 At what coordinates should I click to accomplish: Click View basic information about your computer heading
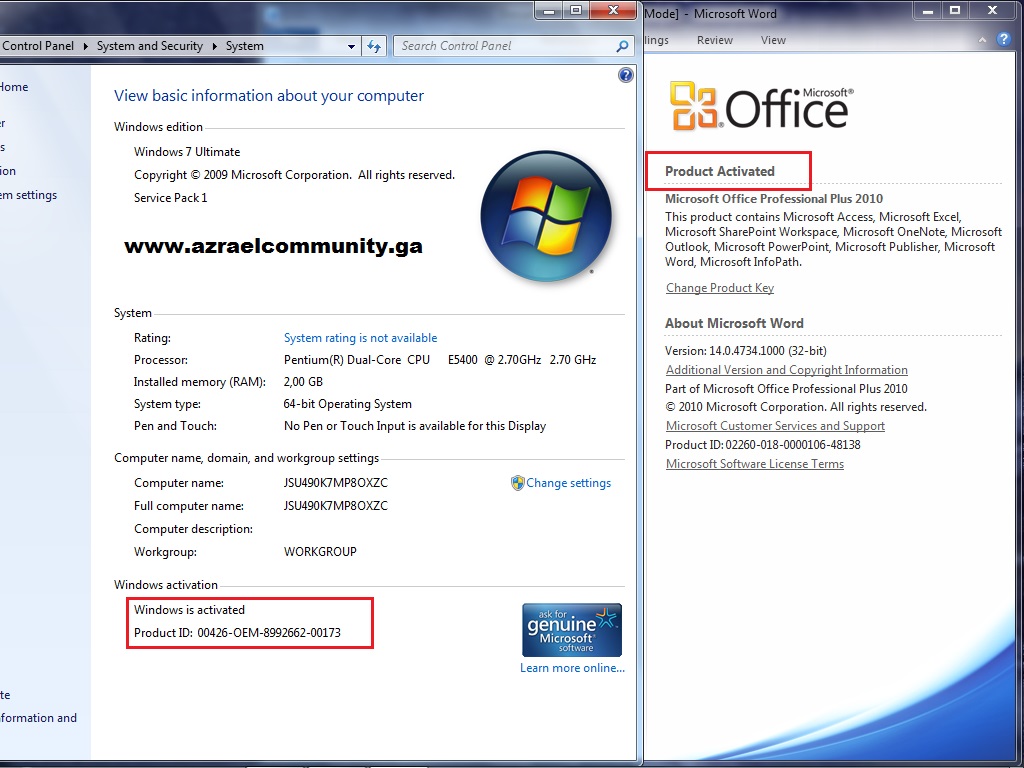[269, 95]
